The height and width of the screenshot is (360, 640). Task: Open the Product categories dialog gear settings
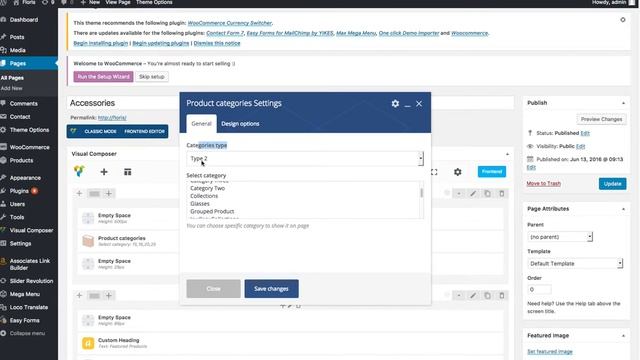click(395, 104)
